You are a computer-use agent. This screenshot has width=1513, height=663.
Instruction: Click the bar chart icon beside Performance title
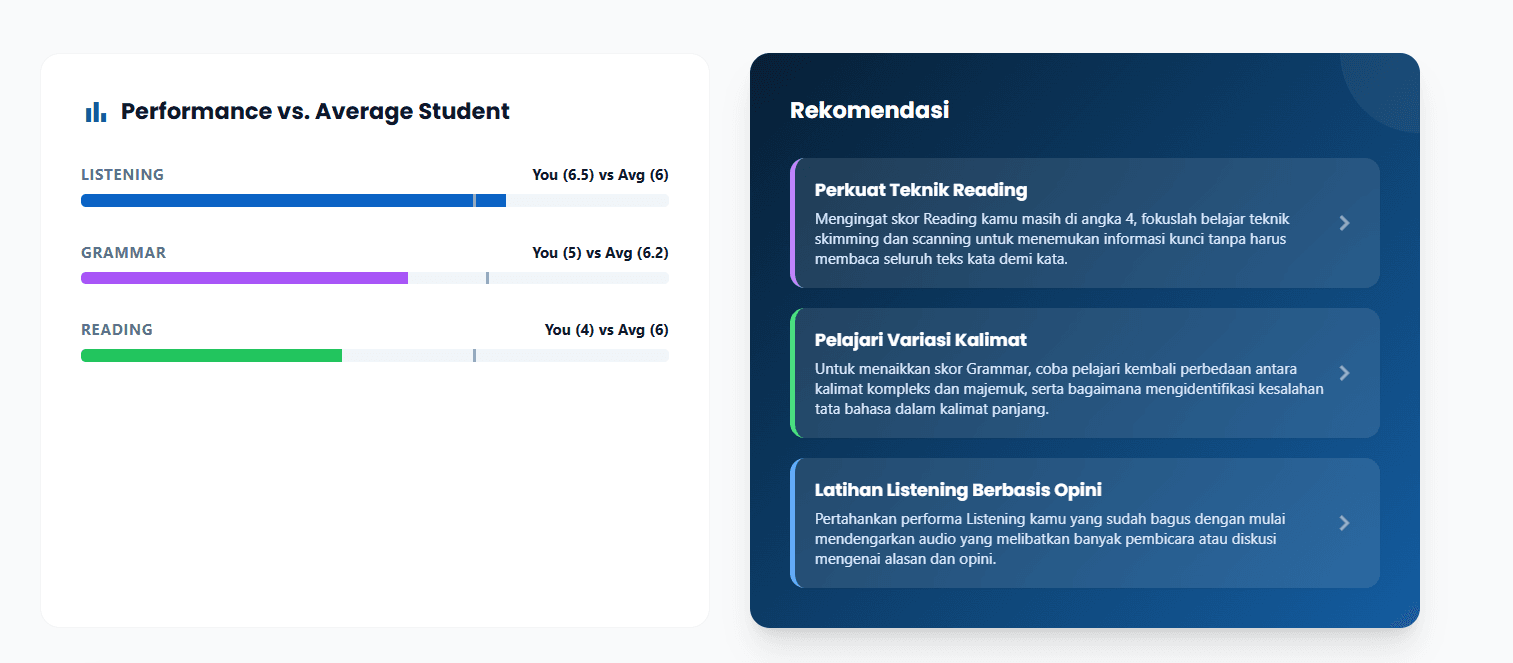96,112
